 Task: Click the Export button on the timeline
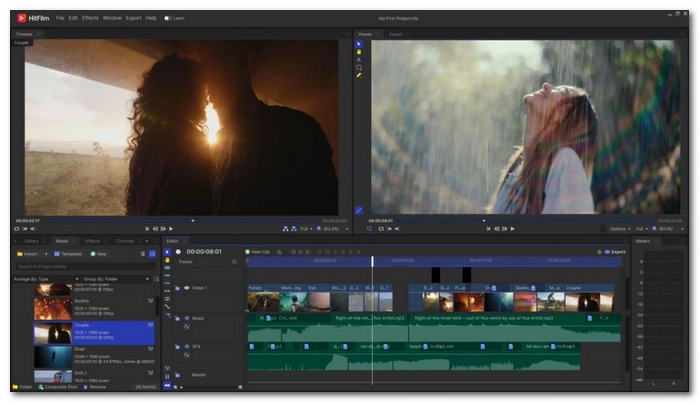(615, 252)
